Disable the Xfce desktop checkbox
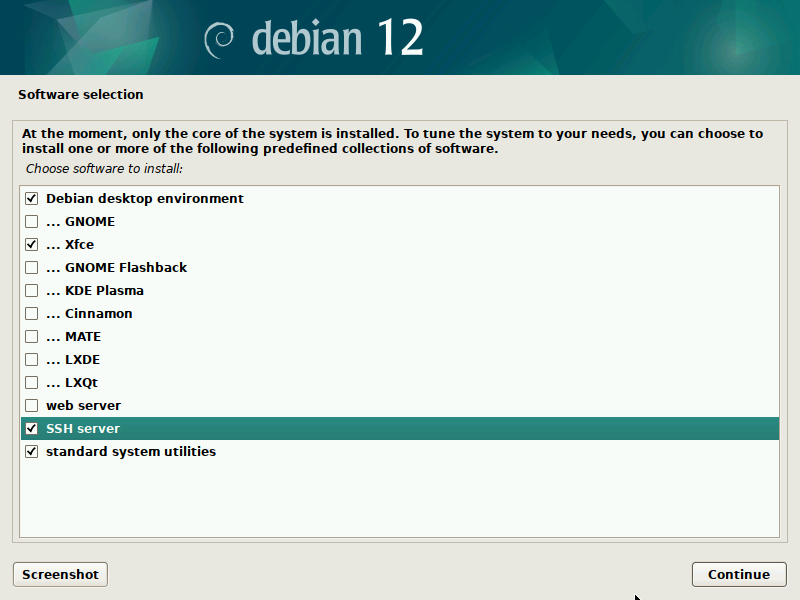800x600 pixels. [x=31, y=244]
